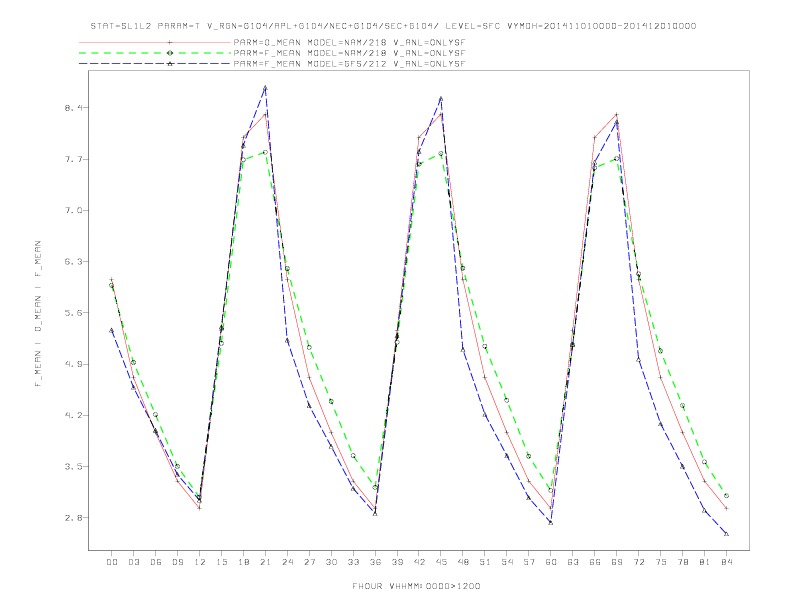Click green circle data point at hour 84
Screen dimensions: 792x612
pyautogui.click(x=726, y=496)
